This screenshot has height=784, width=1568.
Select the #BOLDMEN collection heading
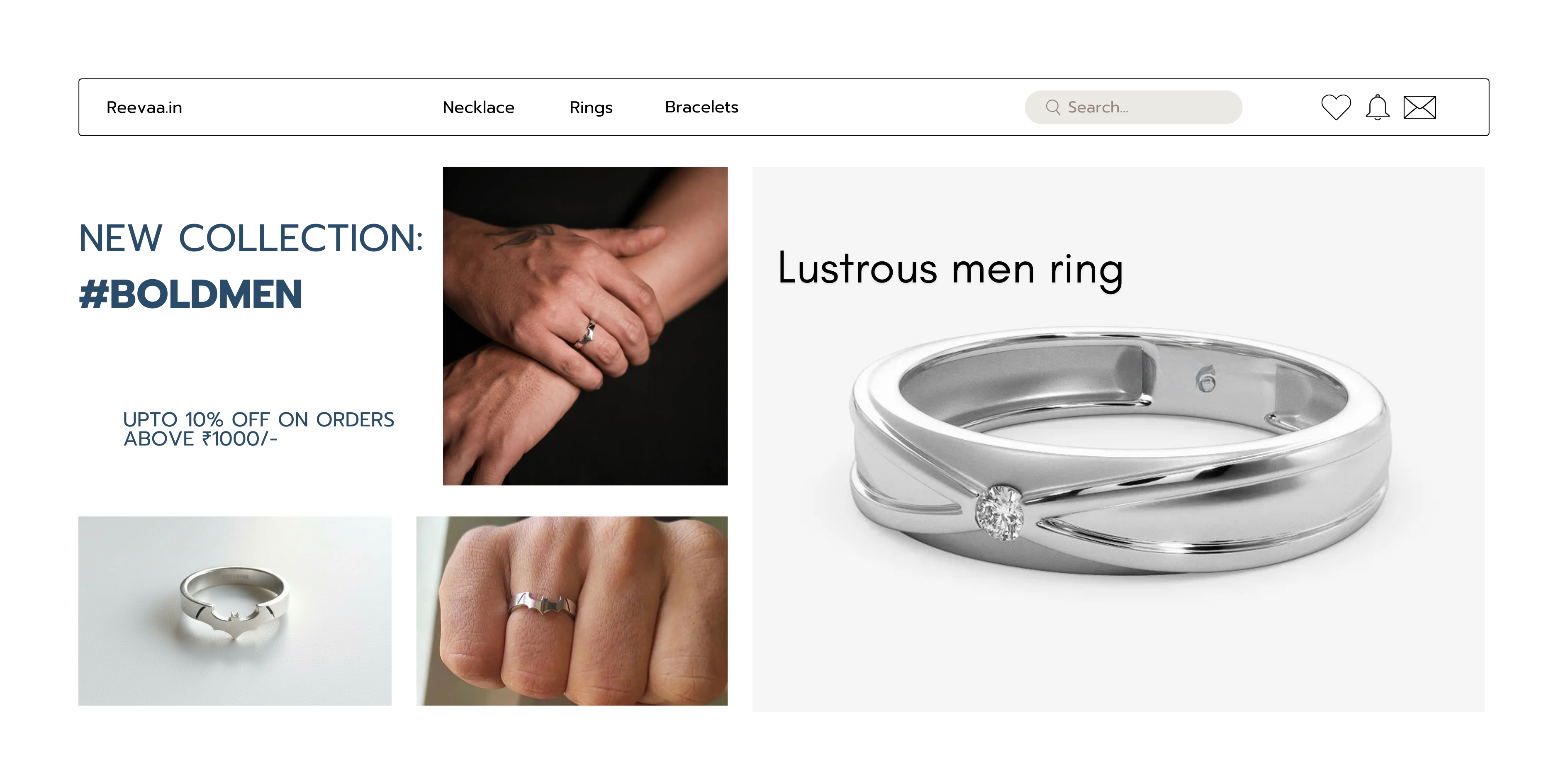coord(190,294)
